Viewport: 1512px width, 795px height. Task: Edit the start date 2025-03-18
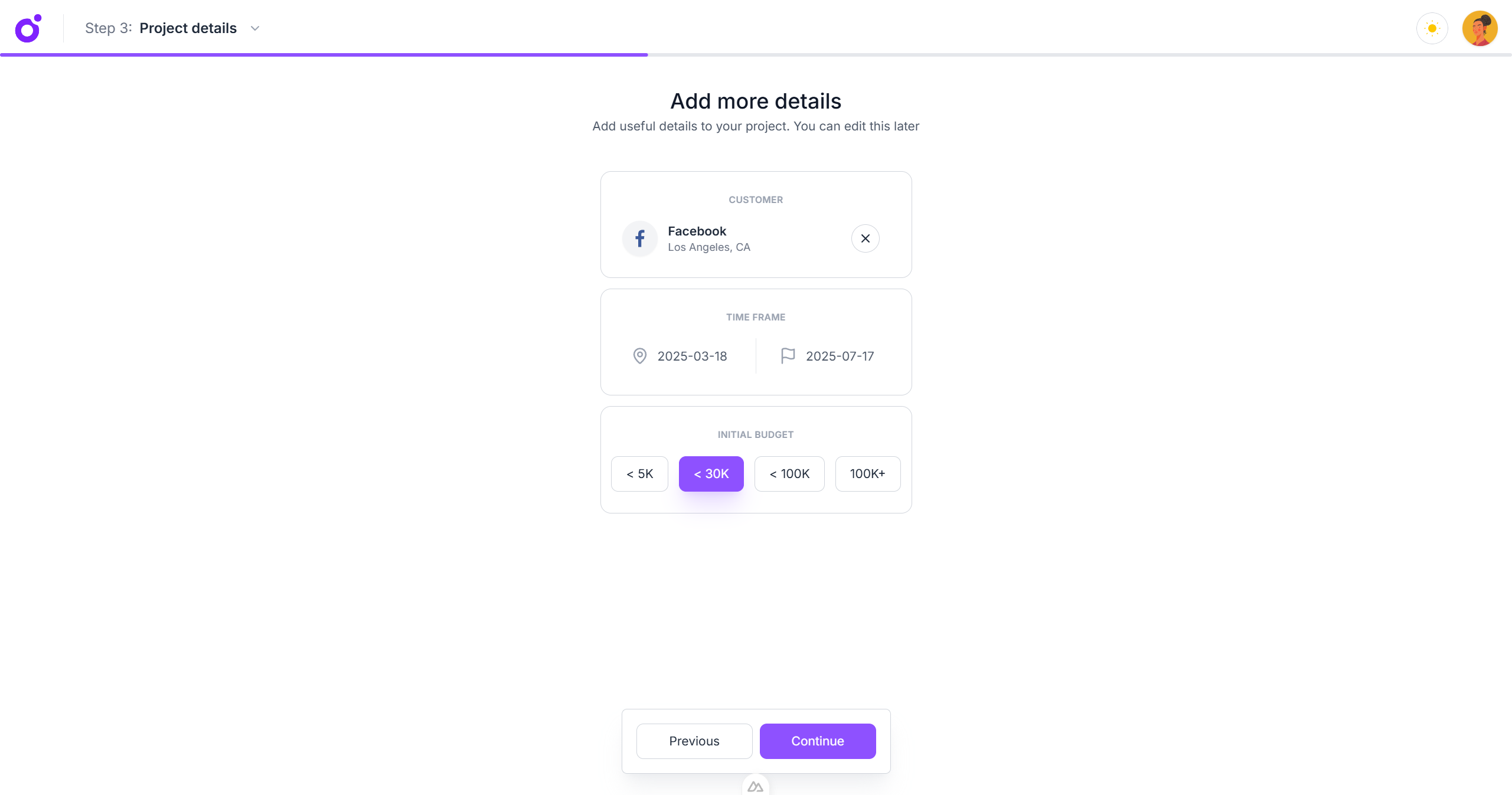[692, 356]
